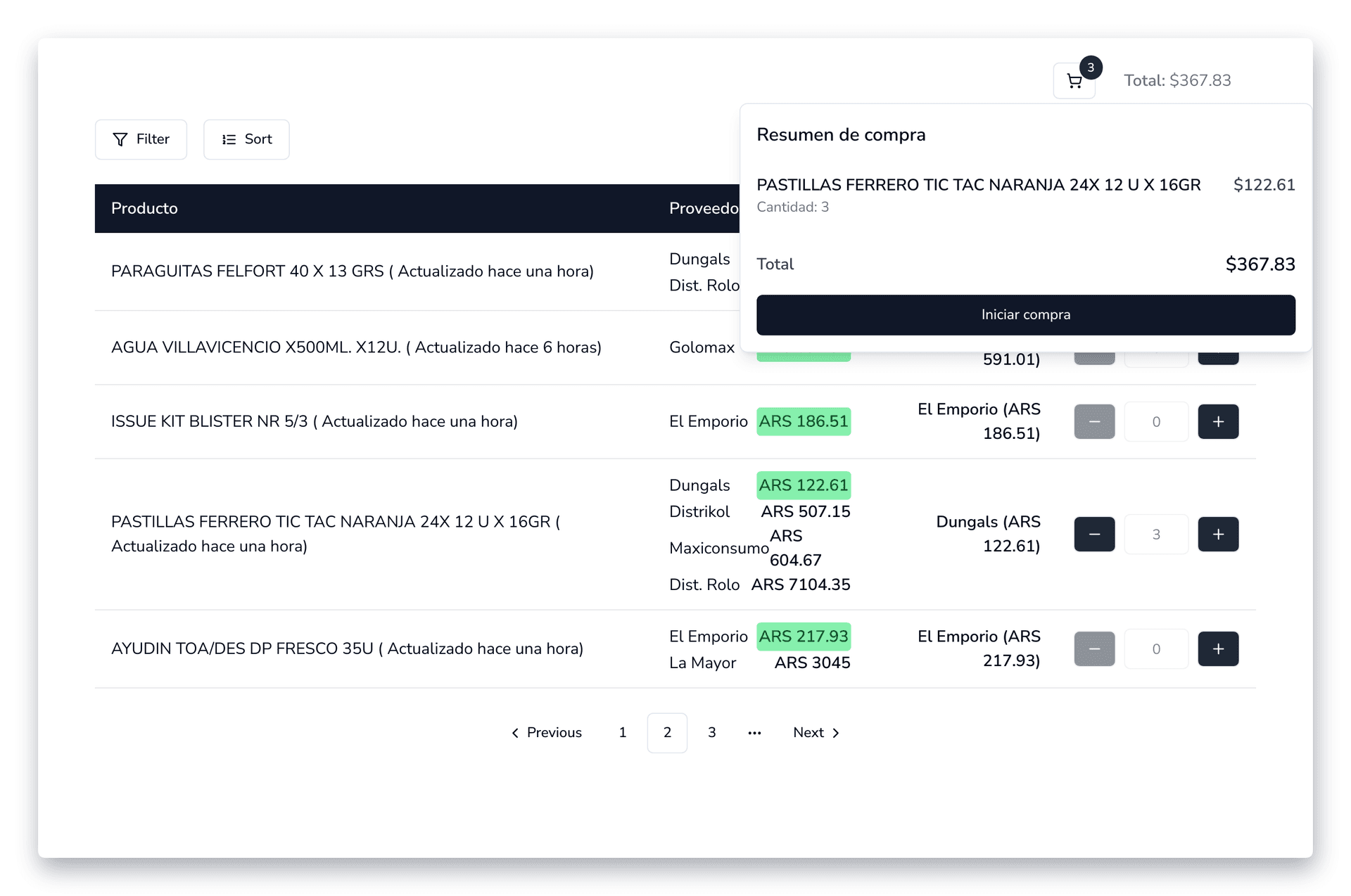
Task: Click Resumen de compra heading
Action: (x=841, y=135)
